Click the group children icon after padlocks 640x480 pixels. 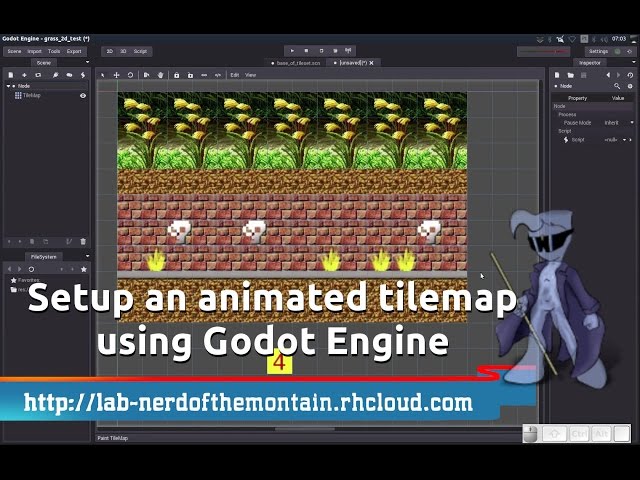(x=204, y=75)
